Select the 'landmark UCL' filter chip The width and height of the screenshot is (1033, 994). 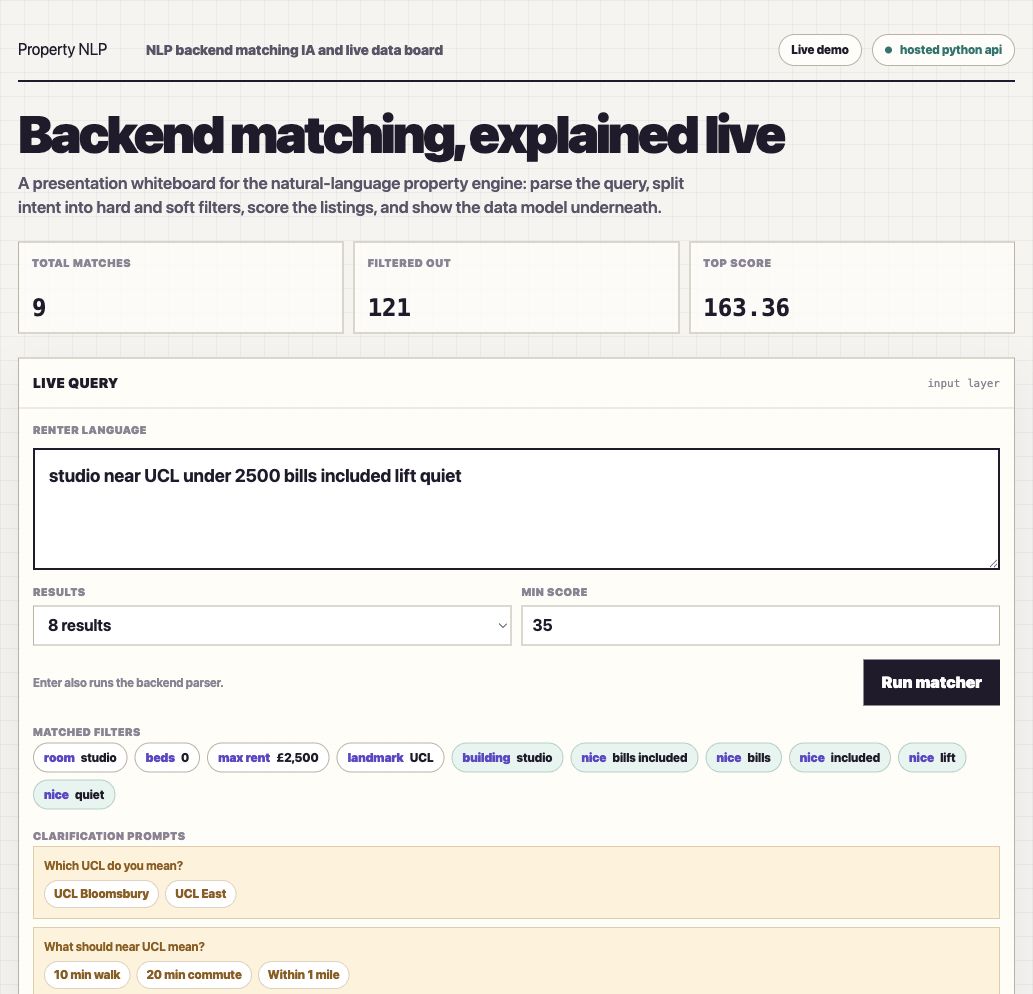(x=390, y=758)
